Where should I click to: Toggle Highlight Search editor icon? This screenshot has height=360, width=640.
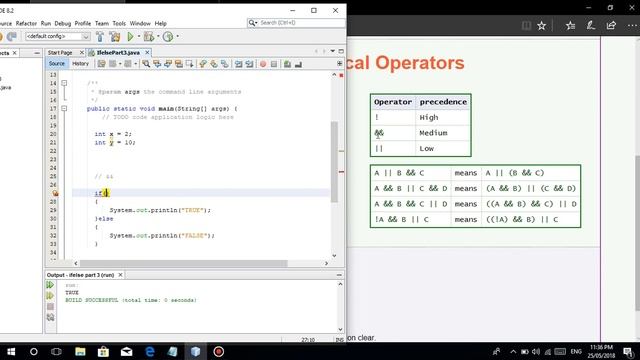click(x=178, y=64)
